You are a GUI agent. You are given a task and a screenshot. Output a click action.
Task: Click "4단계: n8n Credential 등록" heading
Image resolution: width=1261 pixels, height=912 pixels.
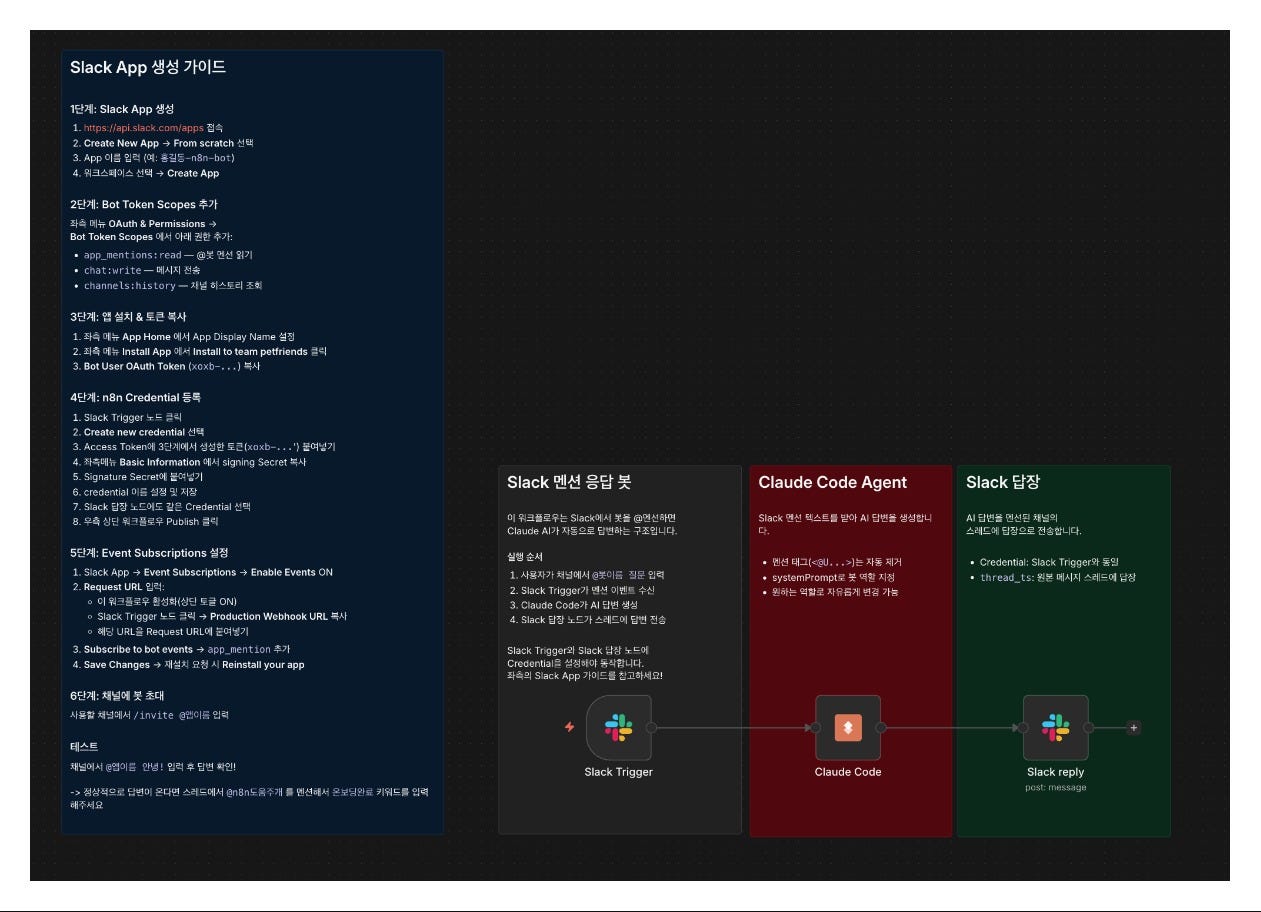tap(134, 397)
